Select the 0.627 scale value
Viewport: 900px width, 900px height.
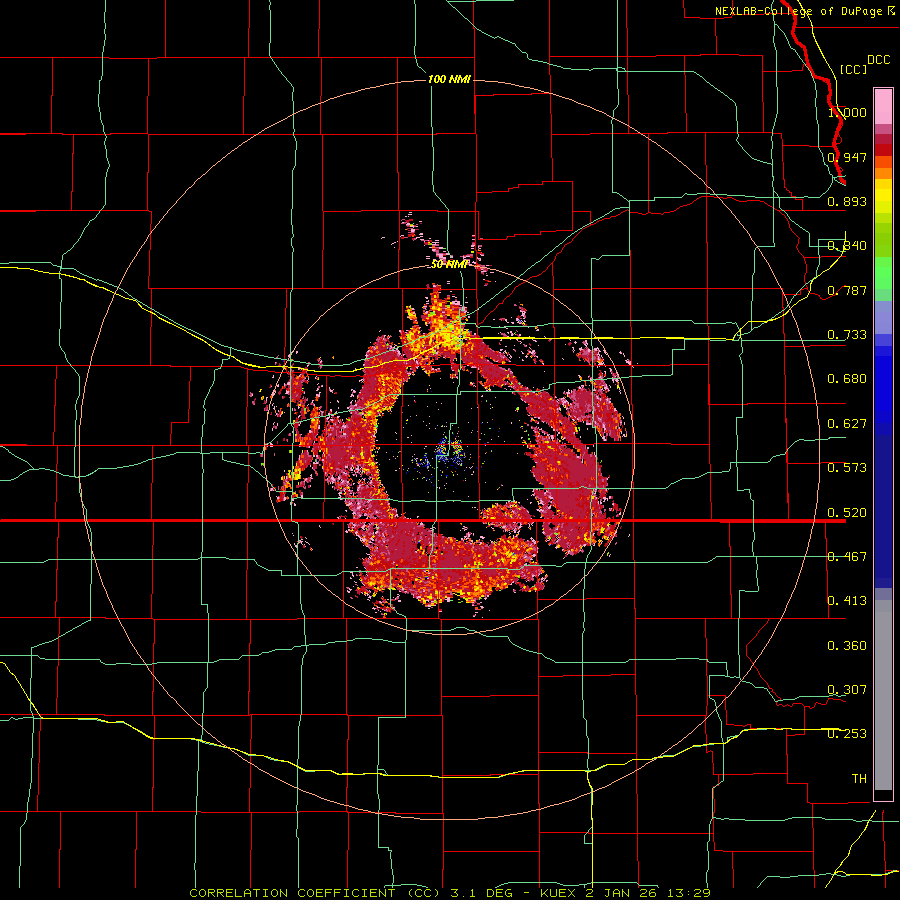click(847, 424)
